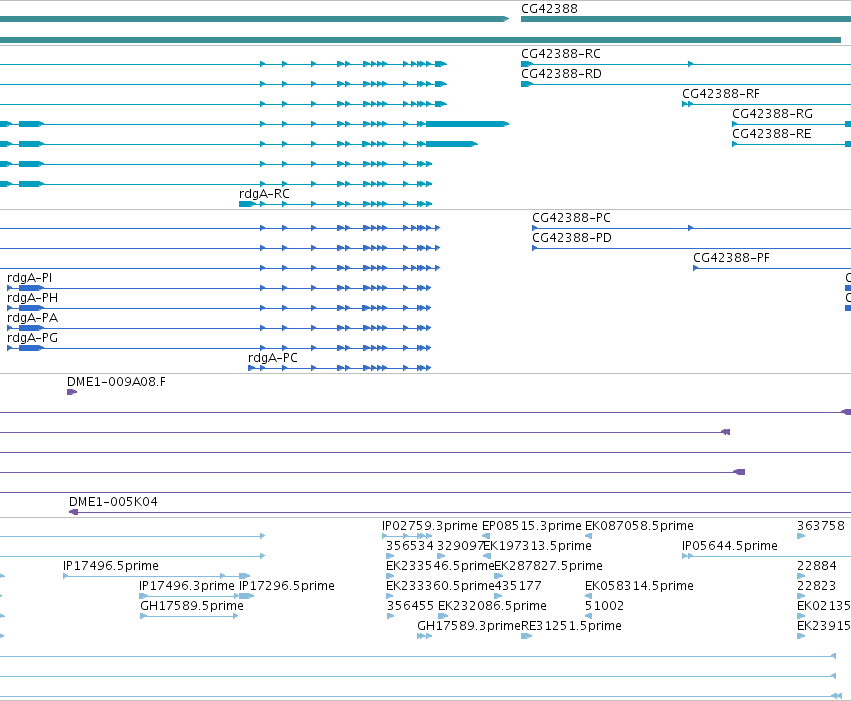Select EST IP02759.3prime

point(430,526)
